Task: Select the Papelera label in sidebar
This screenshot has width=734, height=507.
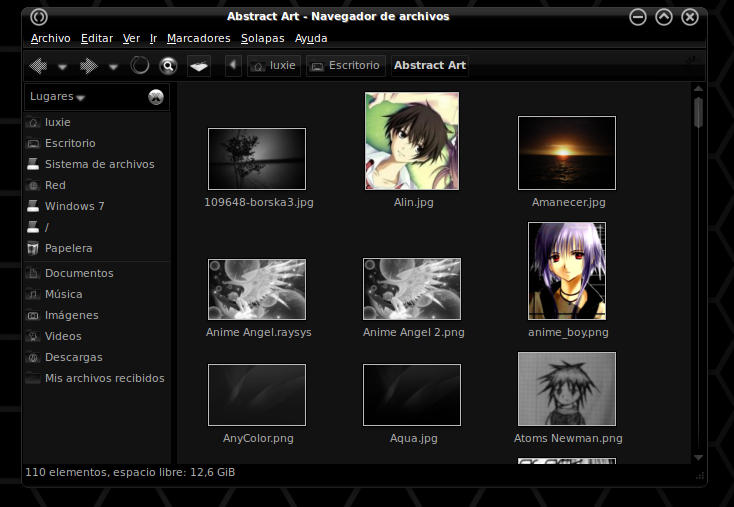Action: [68, 248]
